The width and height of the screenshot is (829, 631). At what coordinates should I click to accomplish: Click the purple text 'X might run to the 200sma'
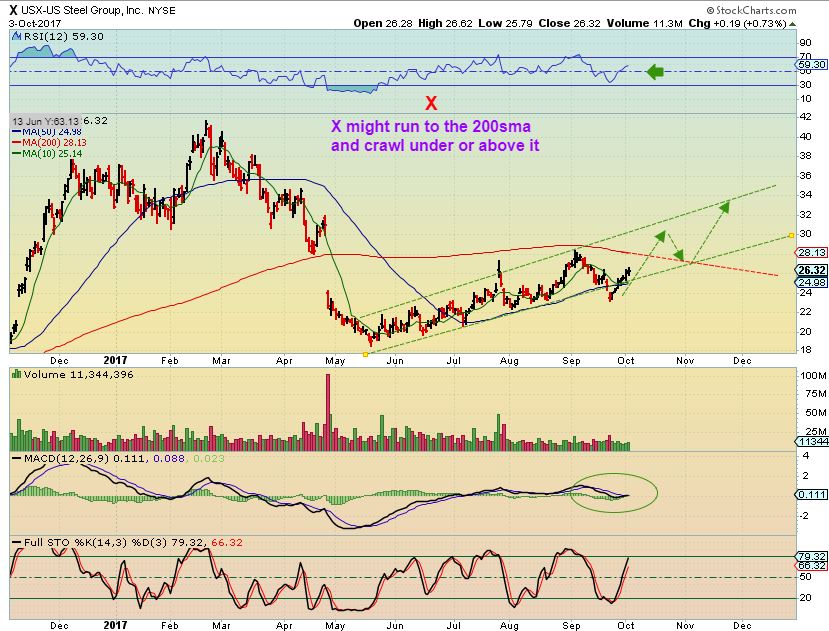(x=431, y=126)
